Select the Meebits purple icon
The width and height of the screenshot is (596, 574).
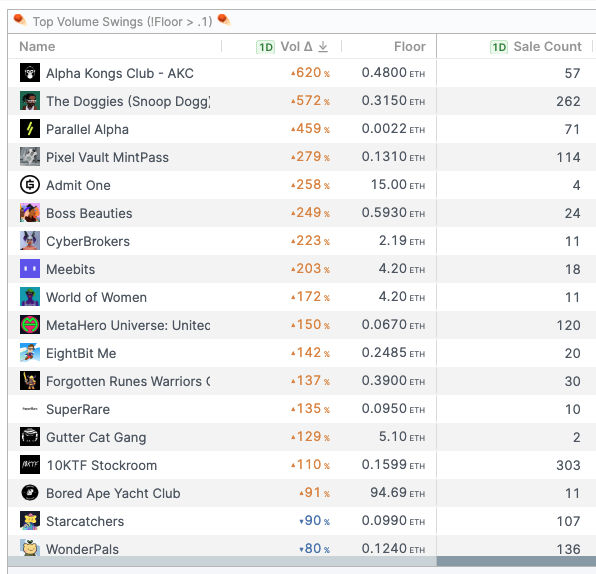(30, 269)
